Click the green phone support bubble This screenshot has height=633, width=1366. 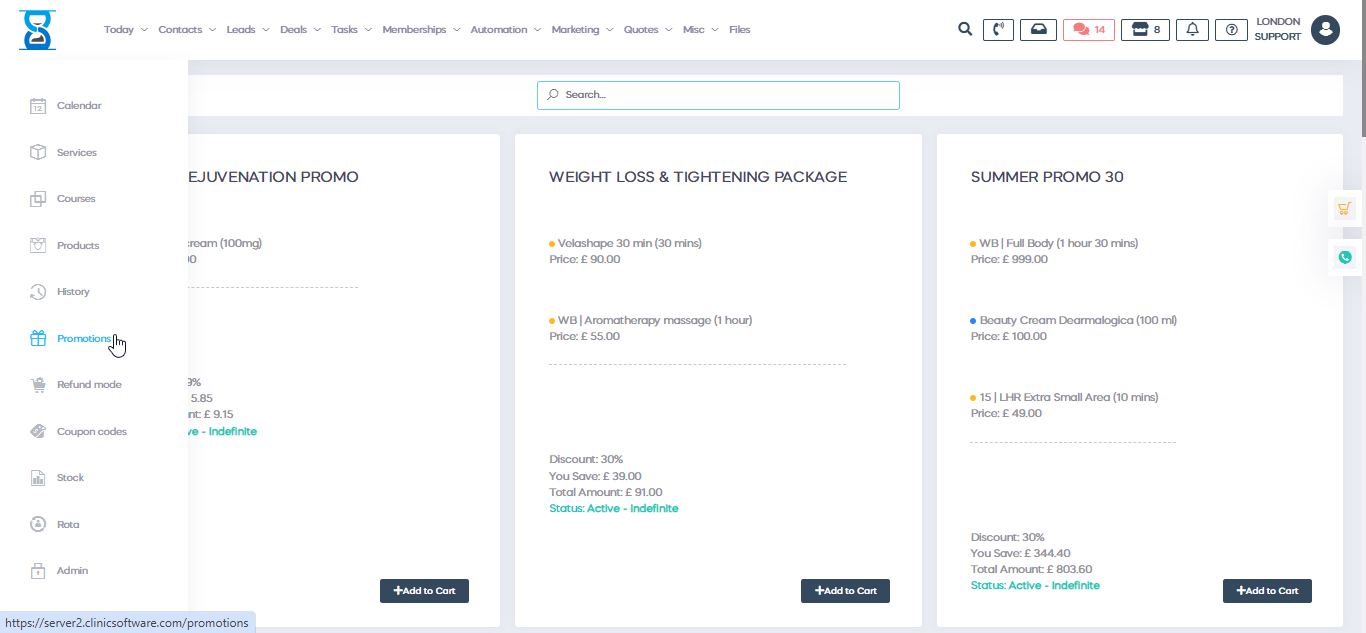tap(1344, 256)
